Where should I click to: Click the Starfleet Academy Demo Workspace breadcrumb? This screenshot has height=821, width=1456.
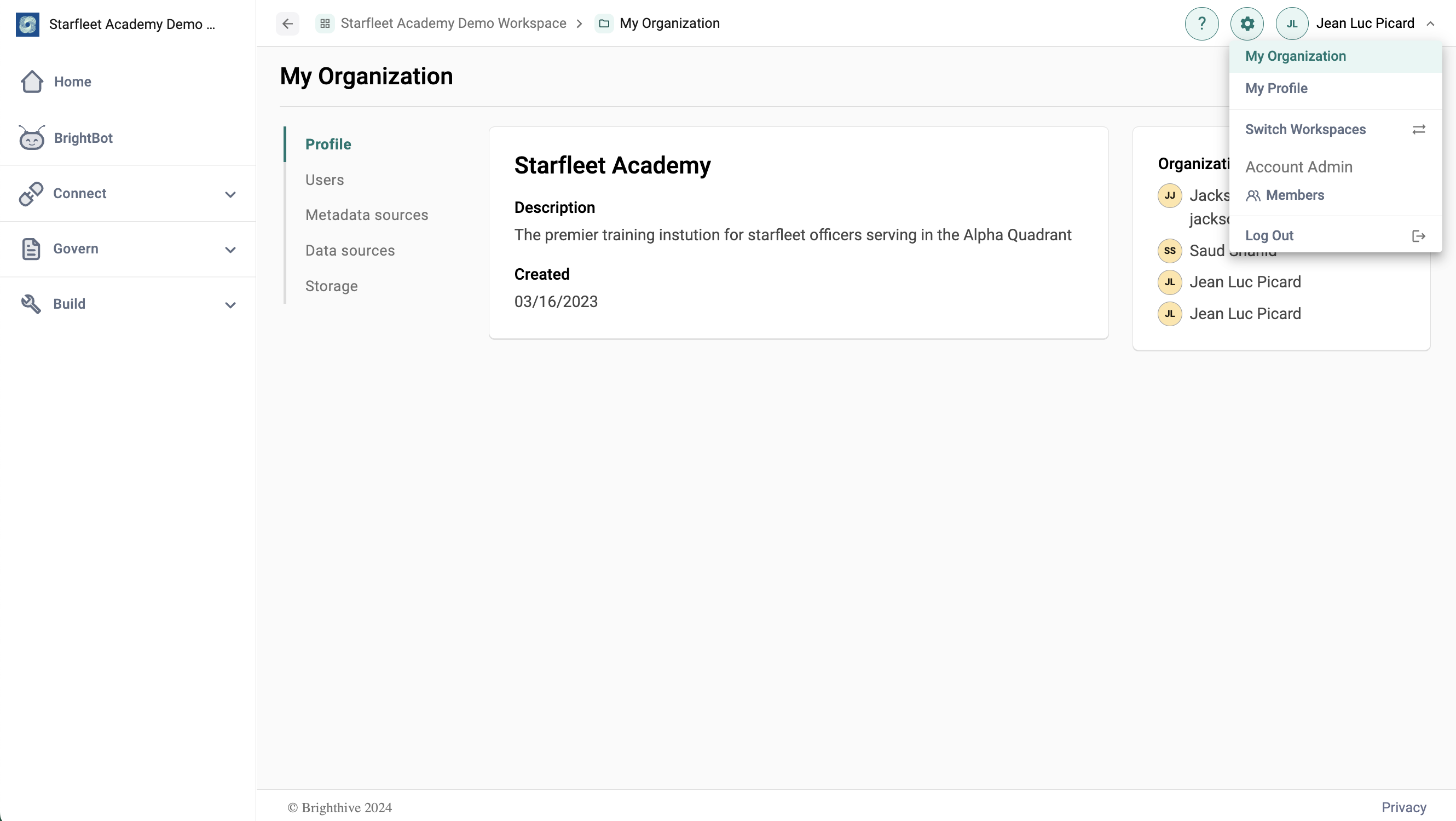click(x=453, y=24)
